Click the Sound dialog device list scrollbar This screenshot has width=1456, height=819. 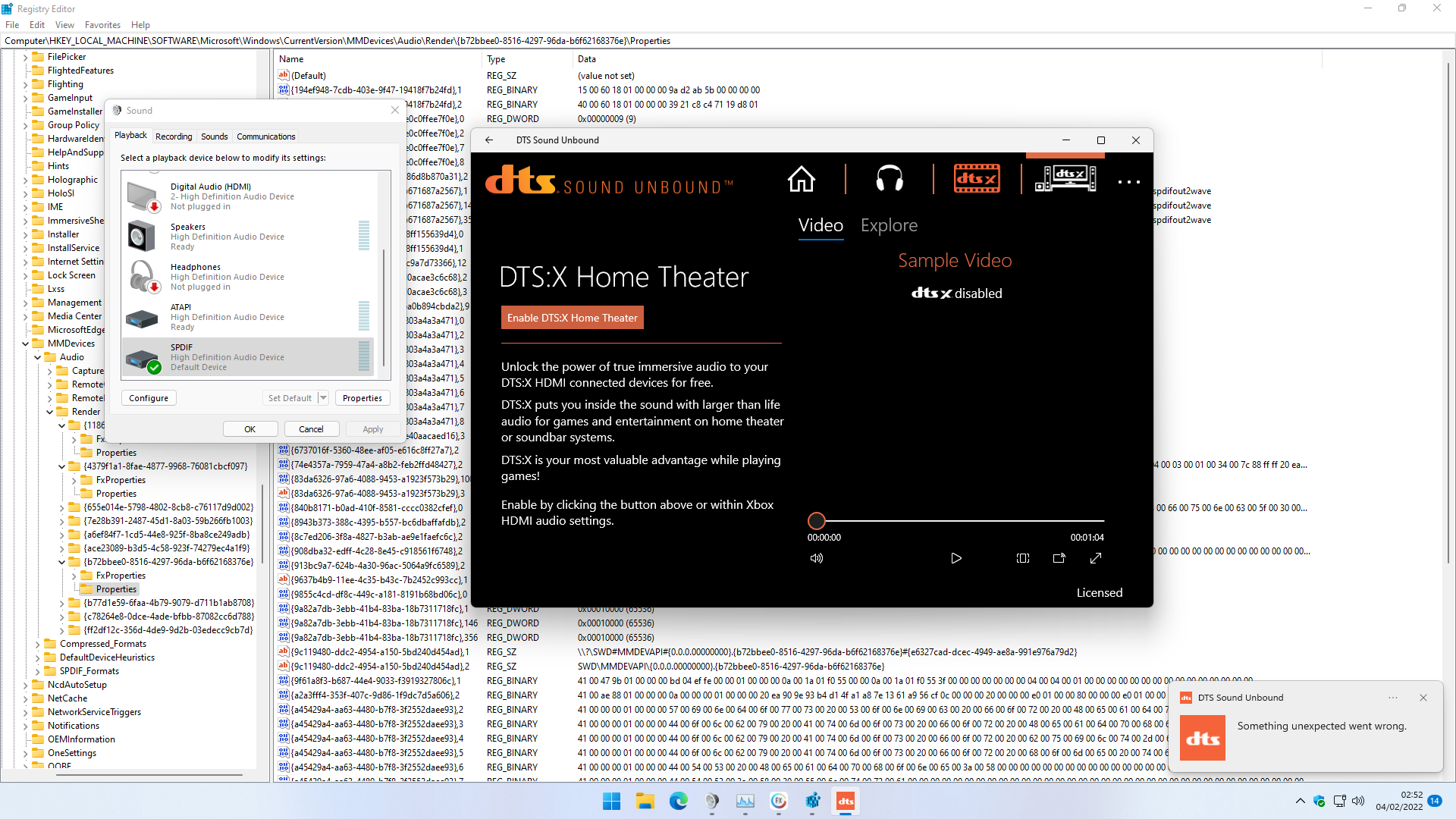click(x=384, y=307)
